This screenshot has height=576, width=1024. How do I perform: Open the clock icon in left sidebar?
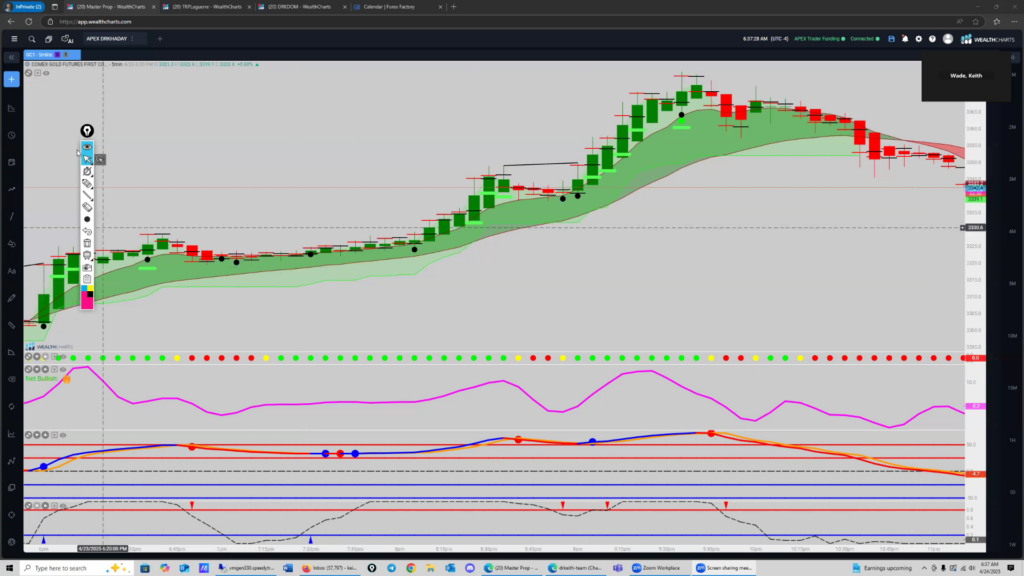(11, 135)
